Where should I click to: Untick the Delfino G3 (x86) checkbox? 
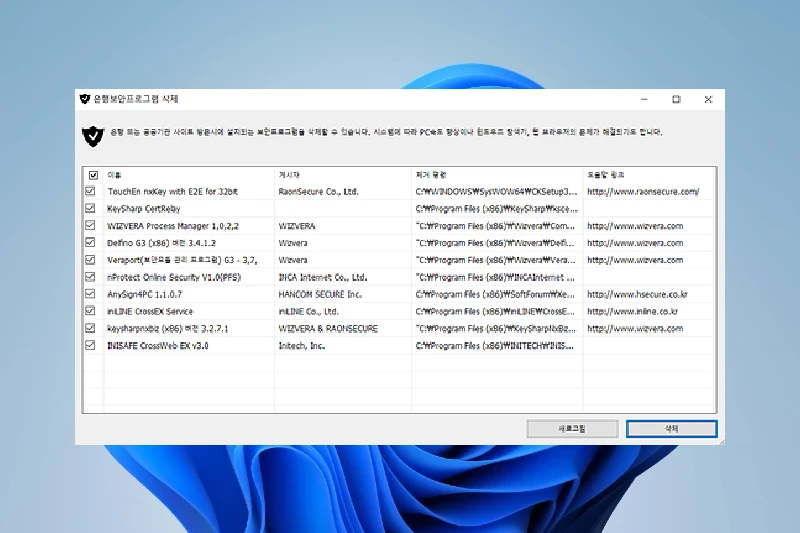(91, 243)
